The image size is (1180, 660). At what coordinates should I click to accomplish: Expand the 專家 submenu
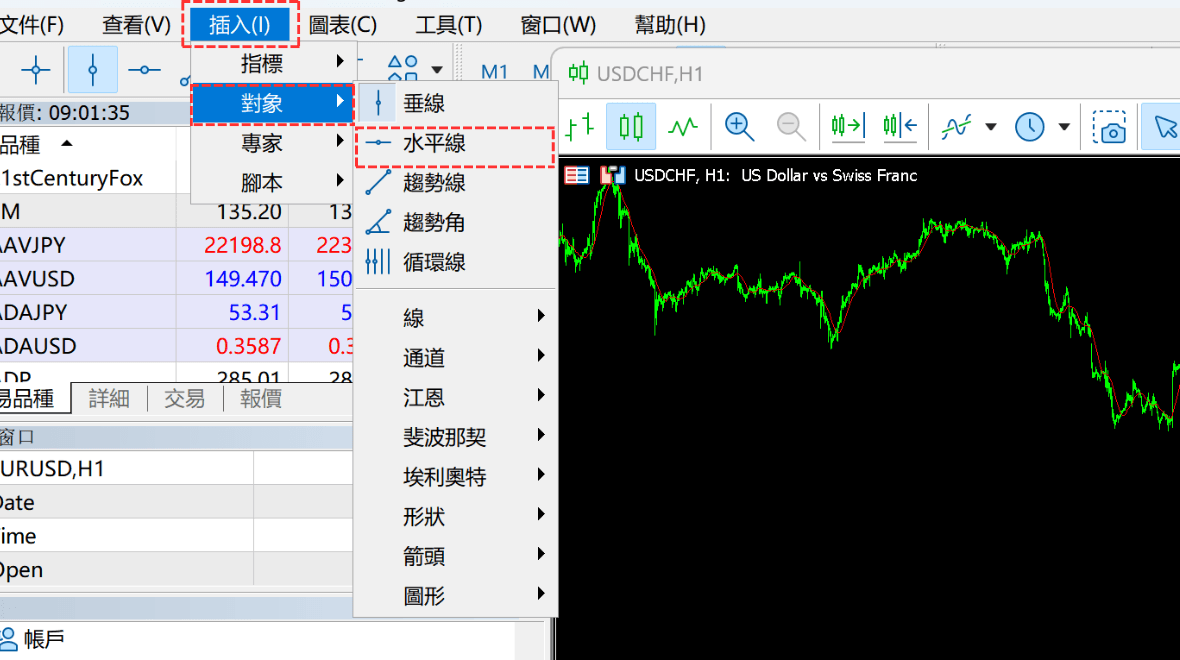[x=272, y=143]
